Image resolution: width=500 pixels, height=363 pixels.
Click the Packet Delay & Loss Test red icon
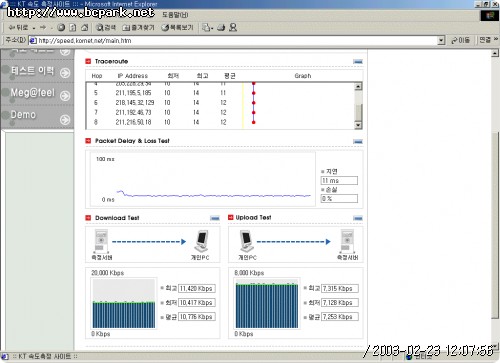[88, 141]
